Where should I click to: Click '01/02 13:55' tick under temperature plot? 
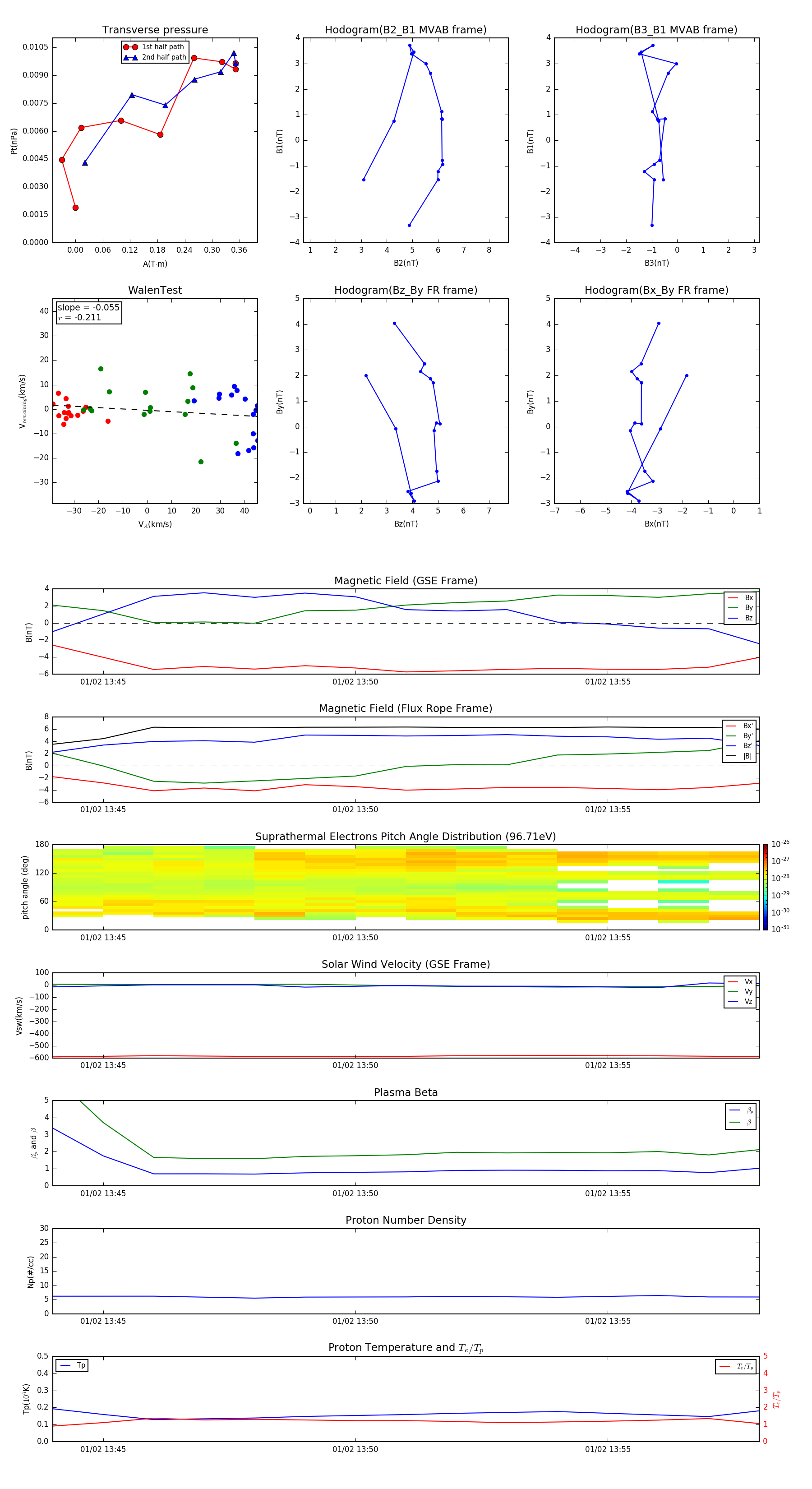pyautogui.click(x=607, y=1449)
